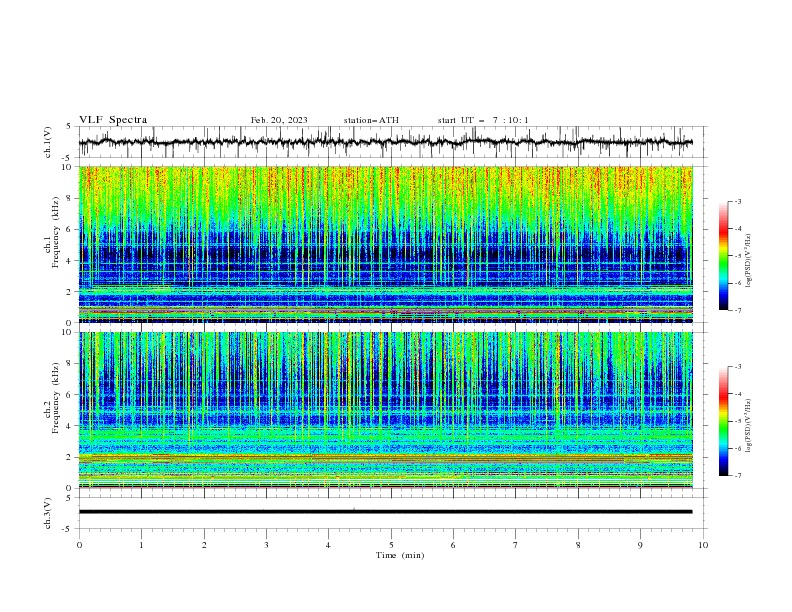Click the "ch.1(V)" axis label
Screen dimensions: 792x612
[x=48, y=142]
